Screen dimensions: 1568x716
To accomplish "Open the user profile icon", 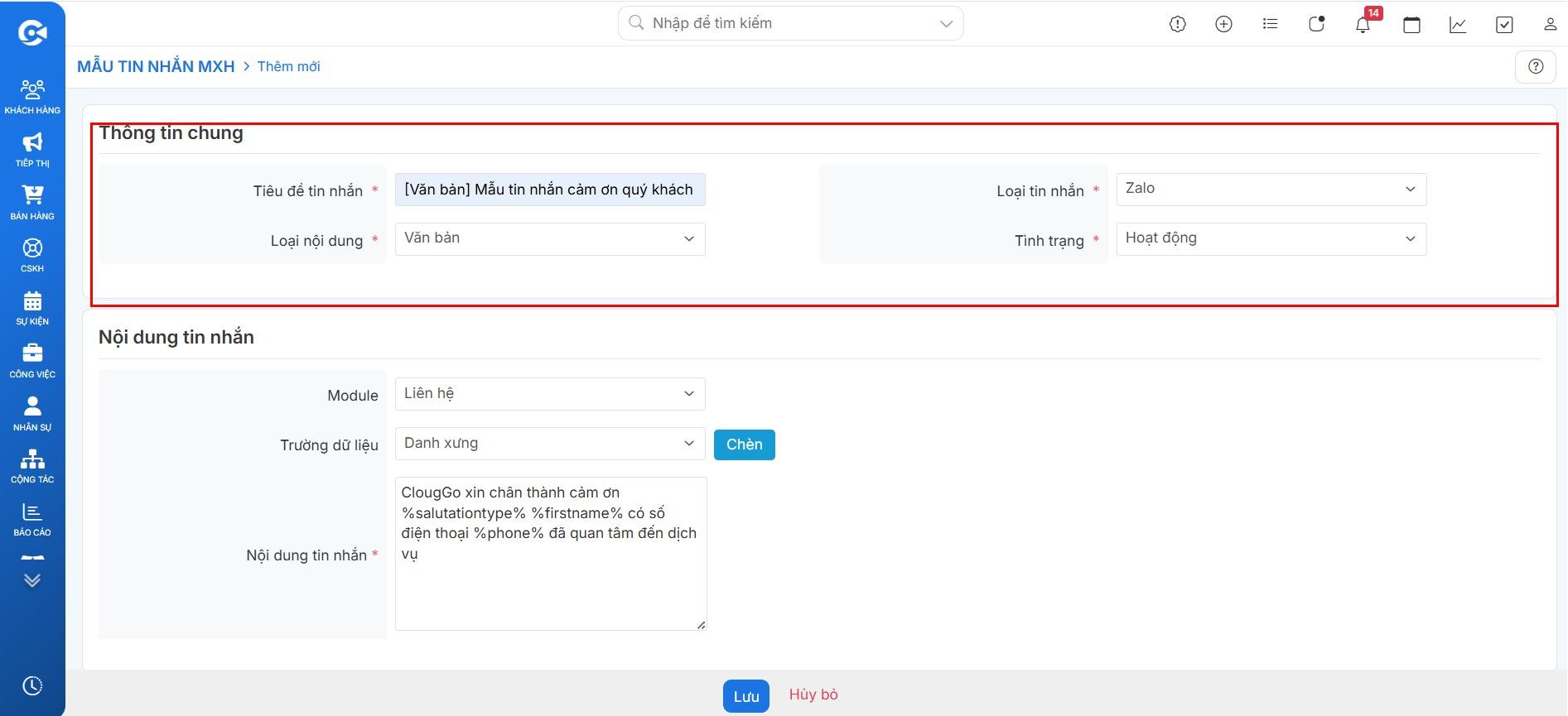I will pos(1550,24).
